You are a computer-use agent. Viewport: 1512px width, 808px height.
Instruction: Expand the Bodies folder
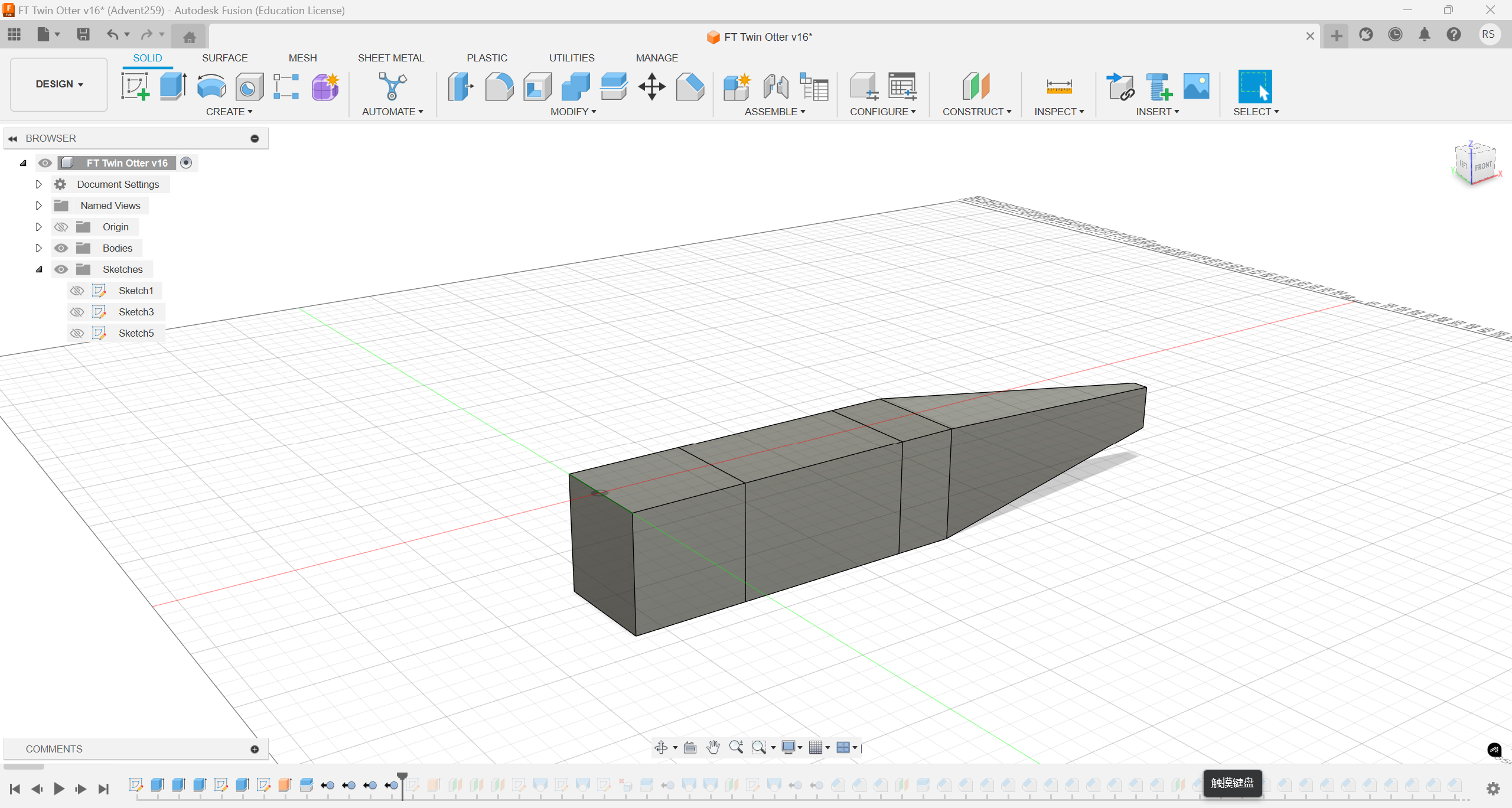(x=38, y=248)
